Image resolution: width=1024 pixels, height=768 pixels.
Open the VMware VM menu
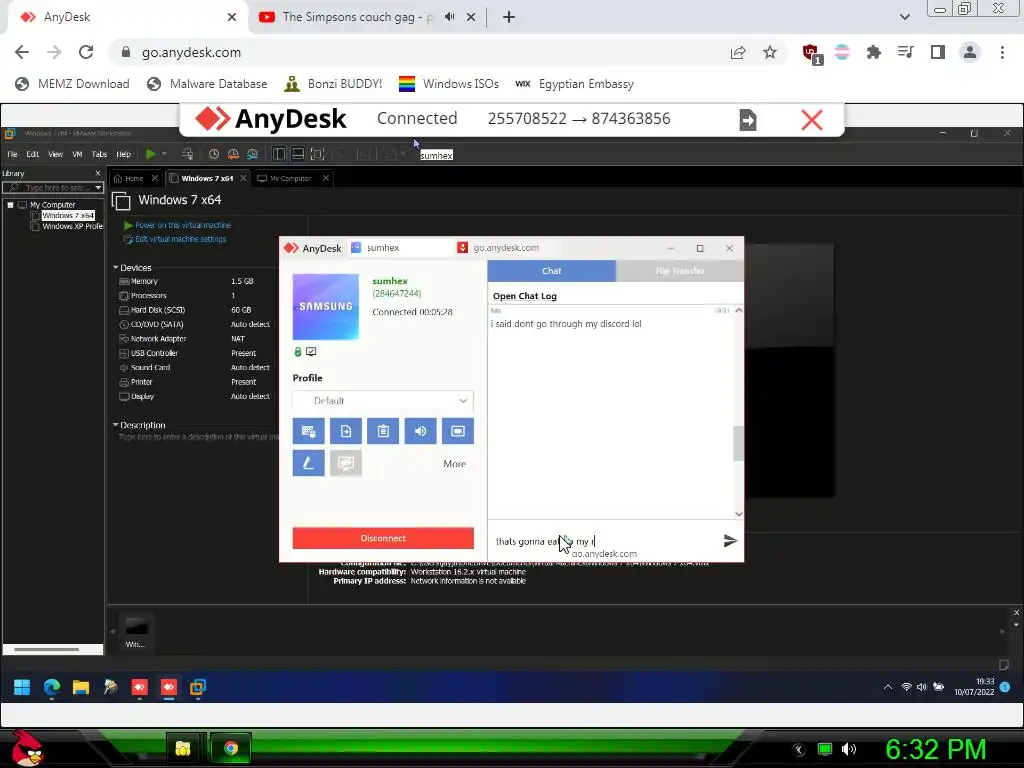[77, 154]
